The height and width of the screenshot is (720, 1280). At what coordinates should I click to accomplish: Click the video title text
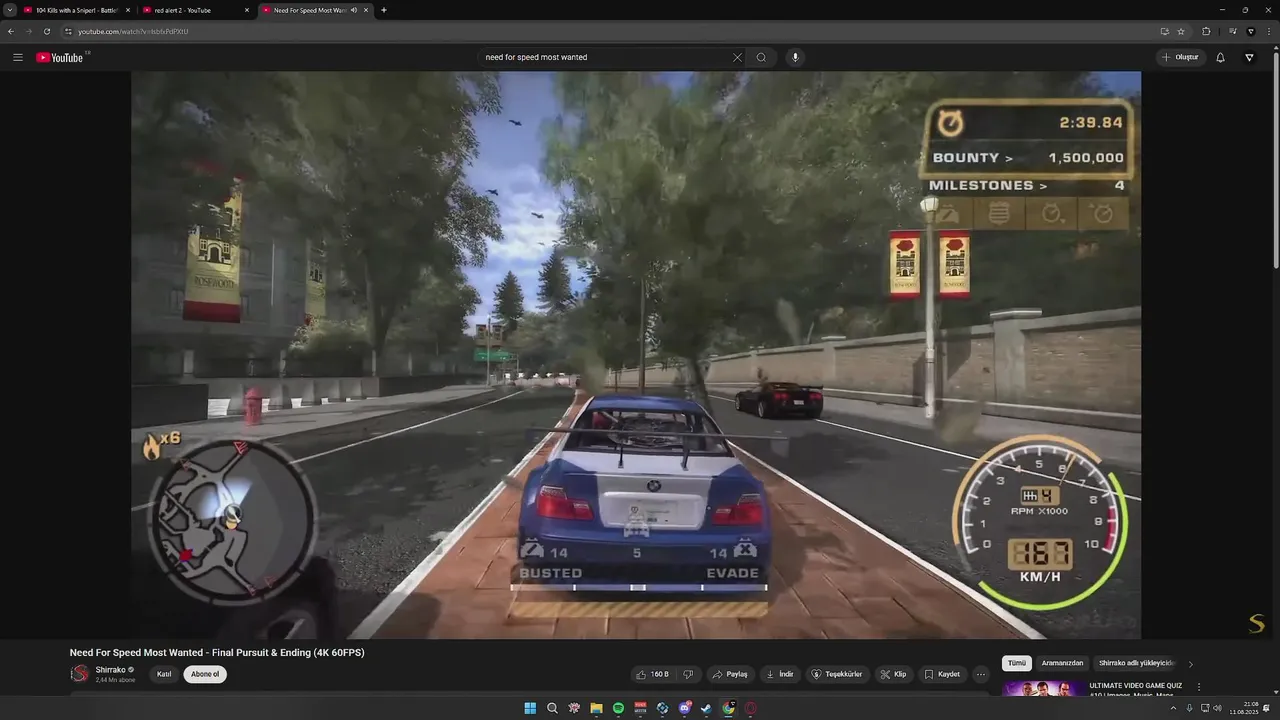point(217,653)
